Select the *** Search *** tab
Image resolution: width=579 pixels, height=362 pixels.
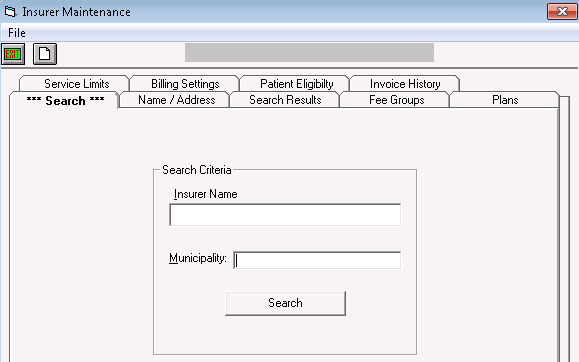[x=65, y=100]
